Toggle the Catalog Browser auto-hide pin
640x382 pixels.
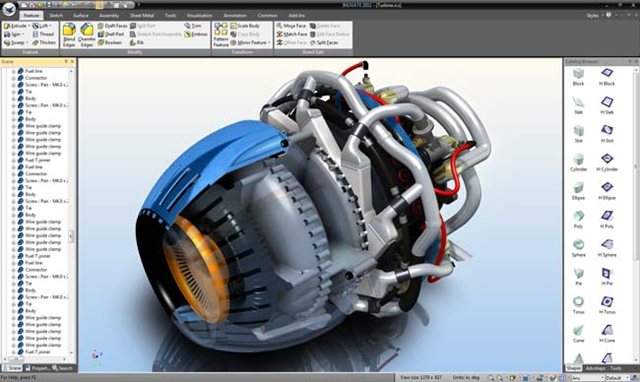629,62
